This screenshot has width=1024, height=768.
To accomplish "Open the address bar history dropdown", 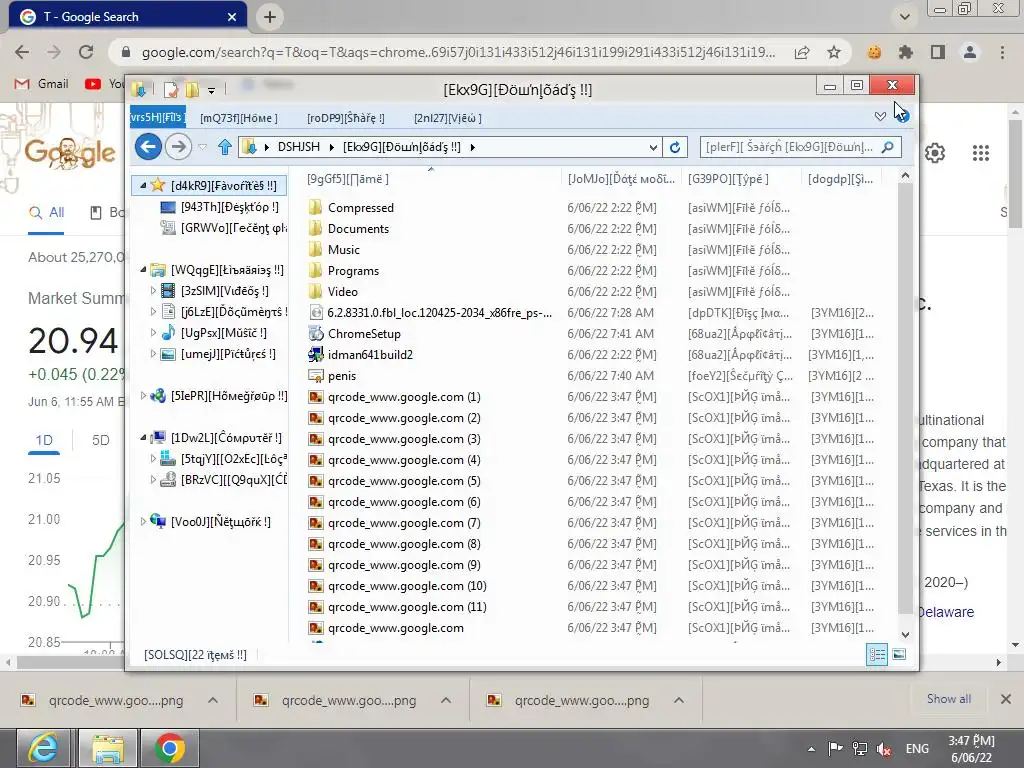I will pos(653,148).
